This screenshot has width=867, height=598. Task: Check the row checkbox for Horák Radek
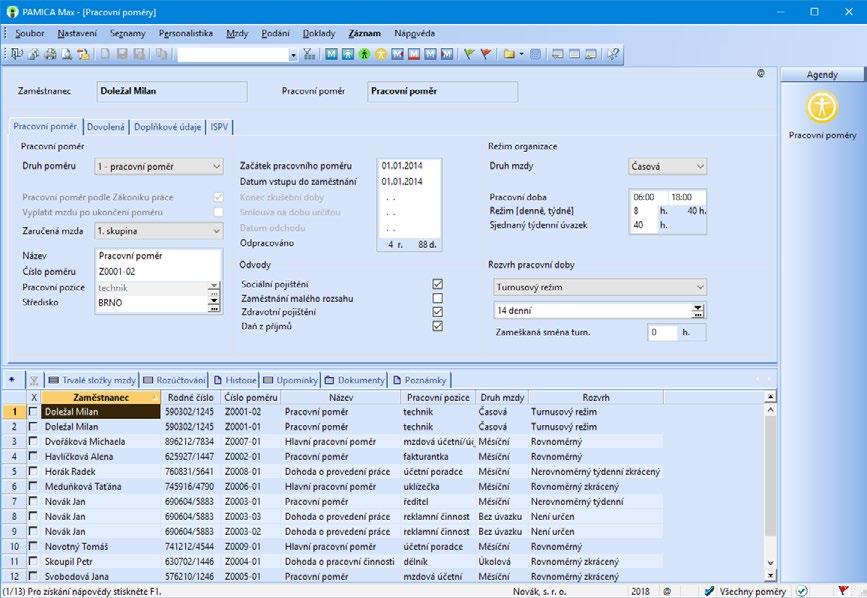click(33, 471)
